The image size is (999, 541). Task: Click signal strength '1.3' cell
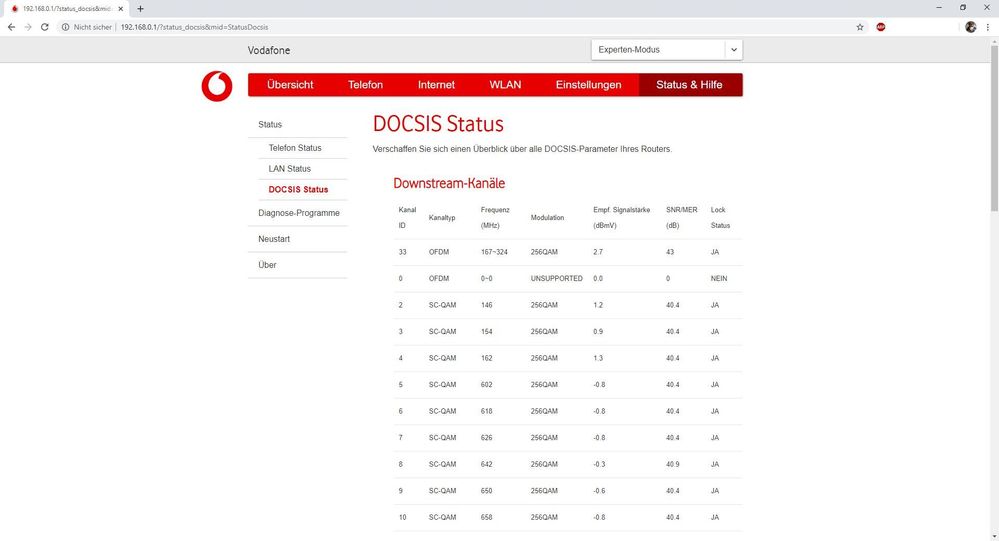coord(598,358)
